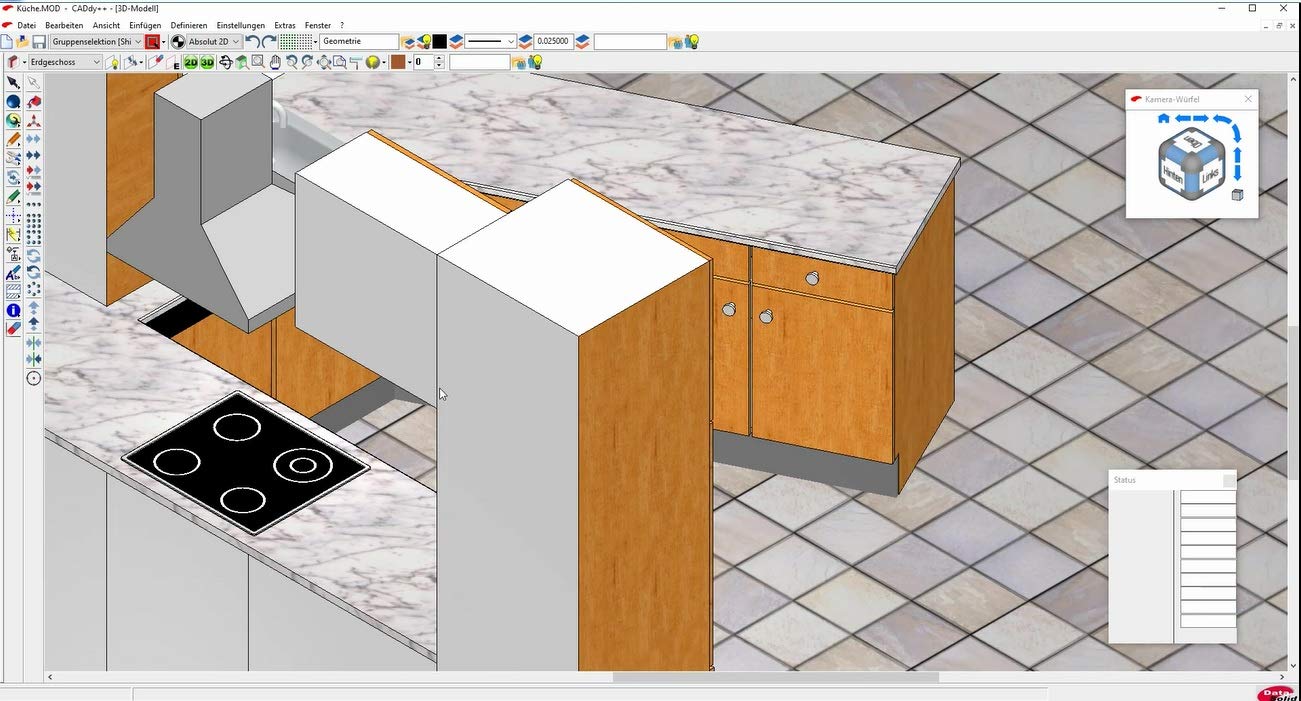This screenshot has height=701, width=1301.
Task: Close the Kamera-Würfel panel
Action: coord(1248,99)
